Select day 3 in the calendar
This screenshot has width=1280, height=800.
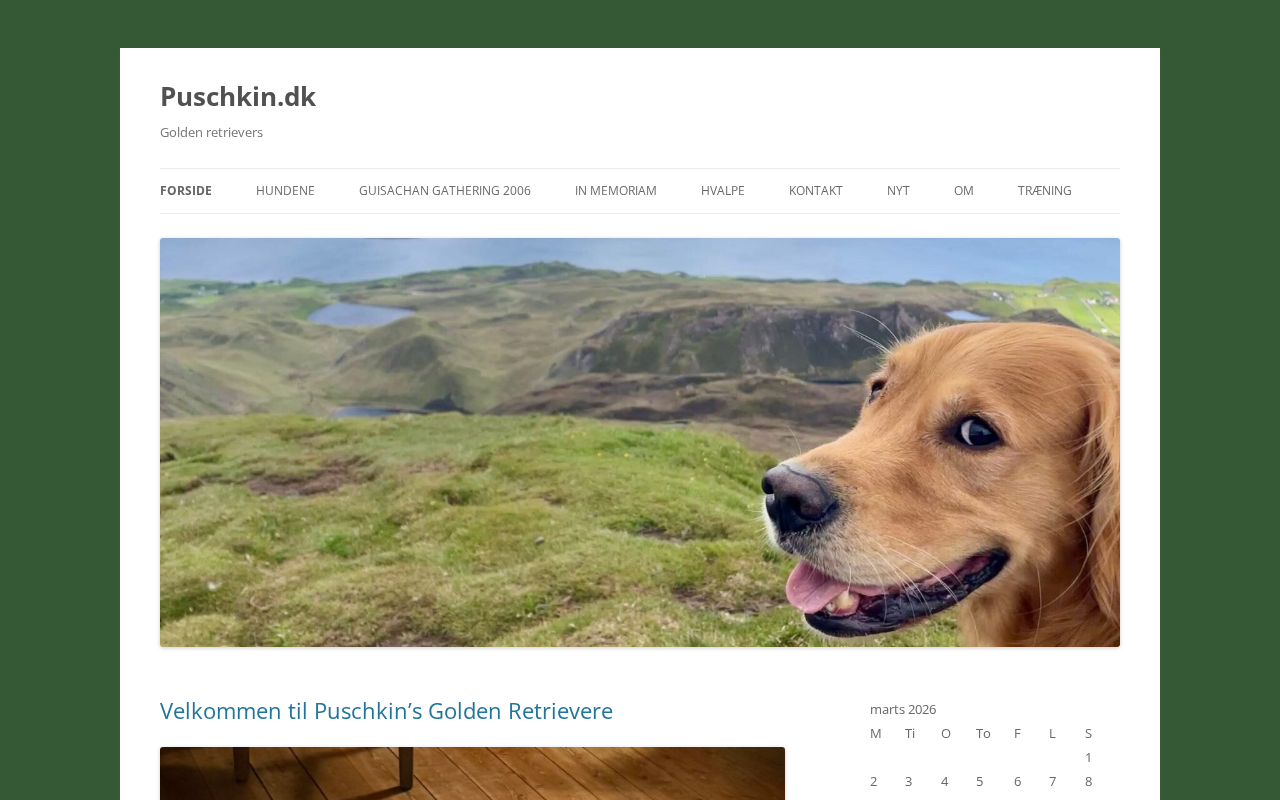(909, 781)
